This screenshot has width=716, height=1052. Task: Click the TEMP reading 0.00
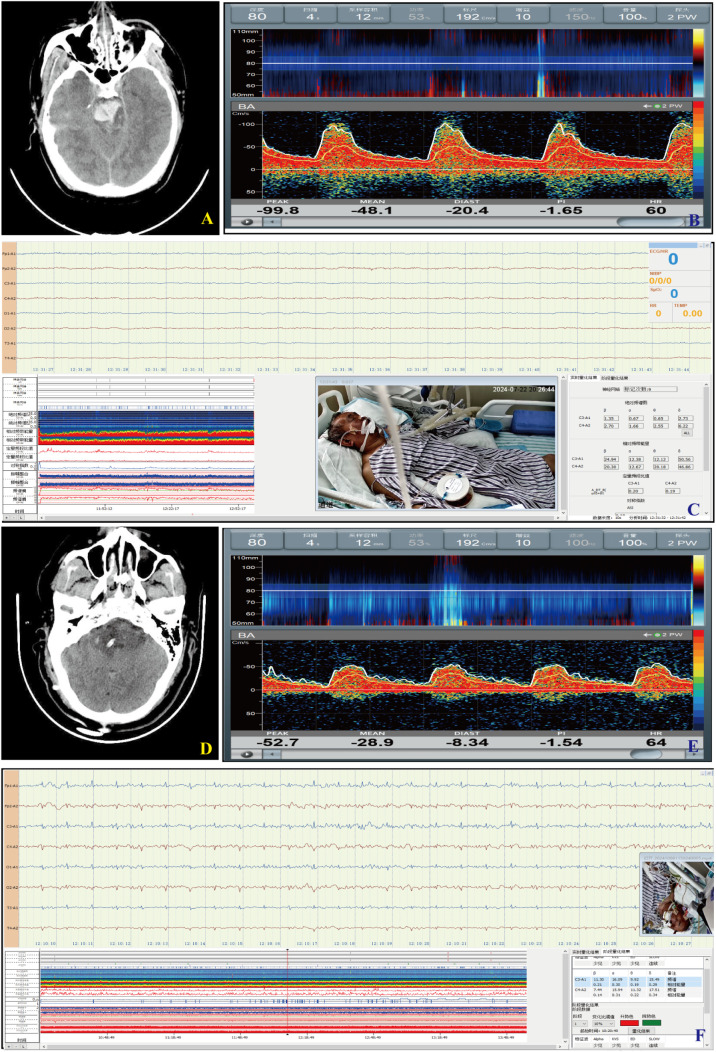point(693,313)
